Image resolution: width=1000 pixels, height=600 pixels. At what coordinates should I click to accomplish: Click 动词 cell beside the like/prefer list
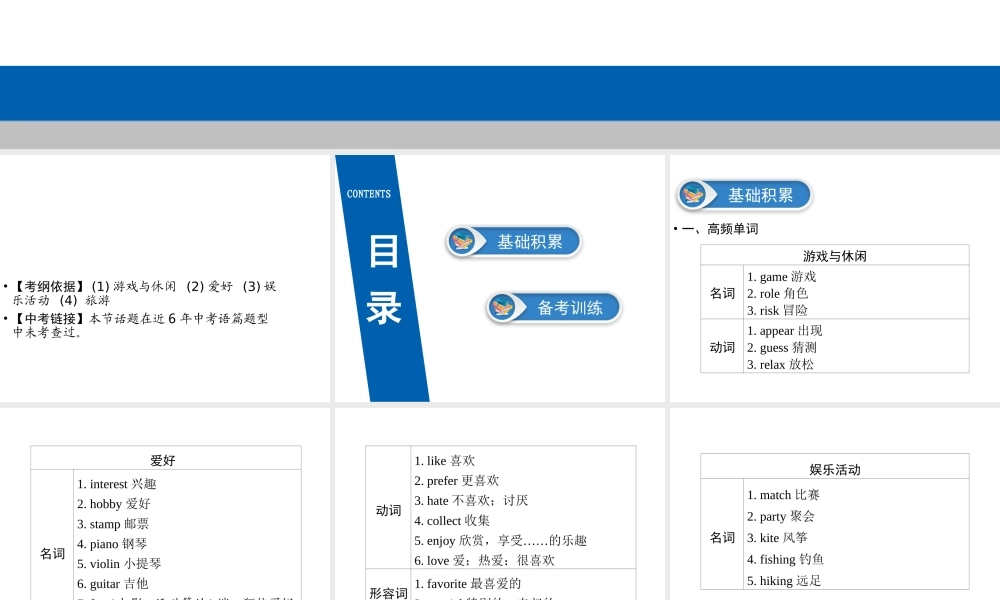(388, 510)
